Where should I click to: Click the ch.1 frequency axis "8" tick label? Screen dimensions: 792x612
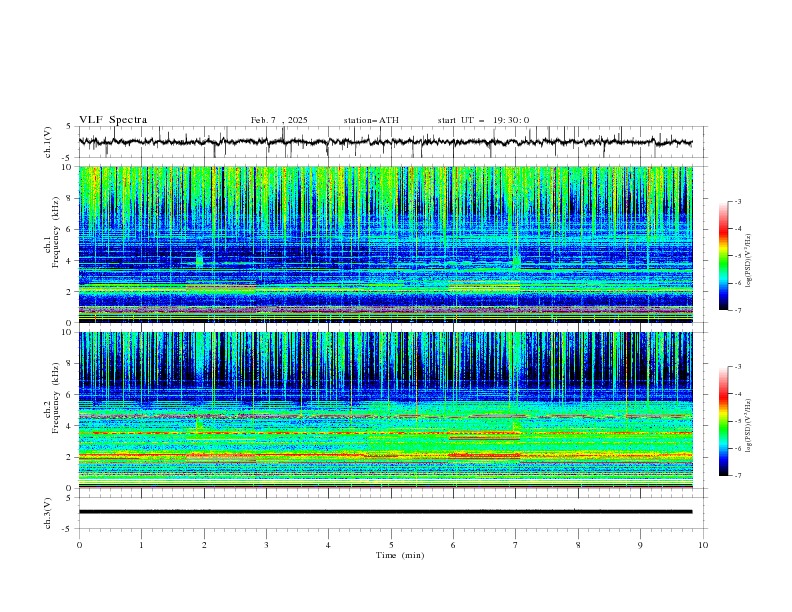tap(69, 198)
